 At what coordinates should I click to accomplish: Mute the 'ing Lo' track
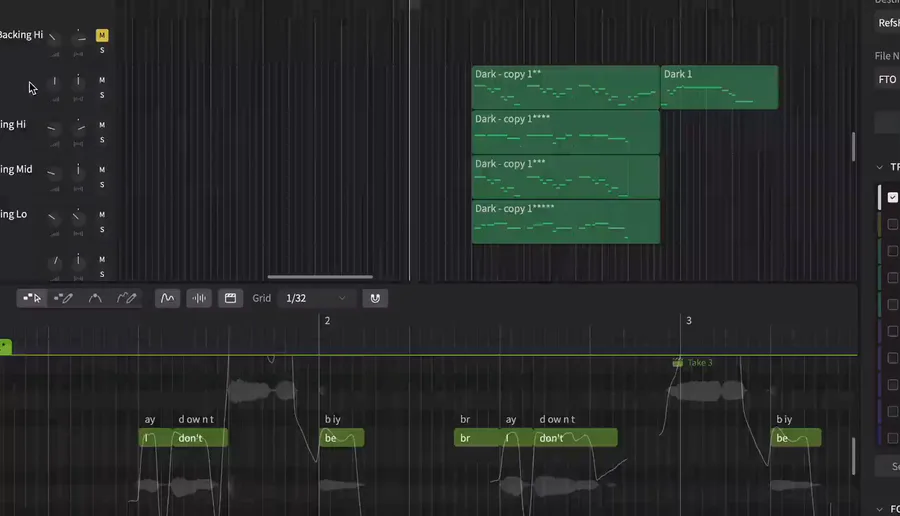pyautogui.click(x=102, y=215)
